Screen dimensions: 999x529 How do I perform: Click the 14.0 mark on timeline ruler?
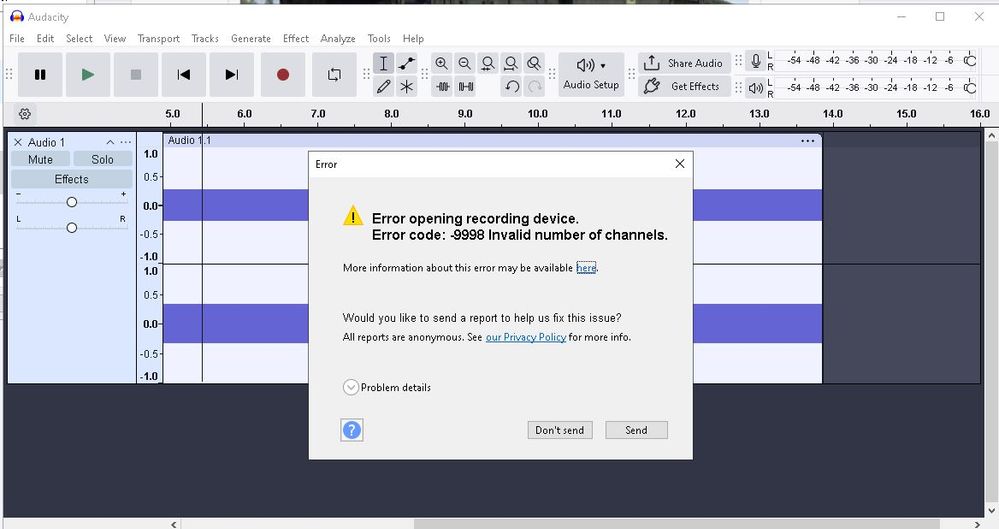click(832, 114)
